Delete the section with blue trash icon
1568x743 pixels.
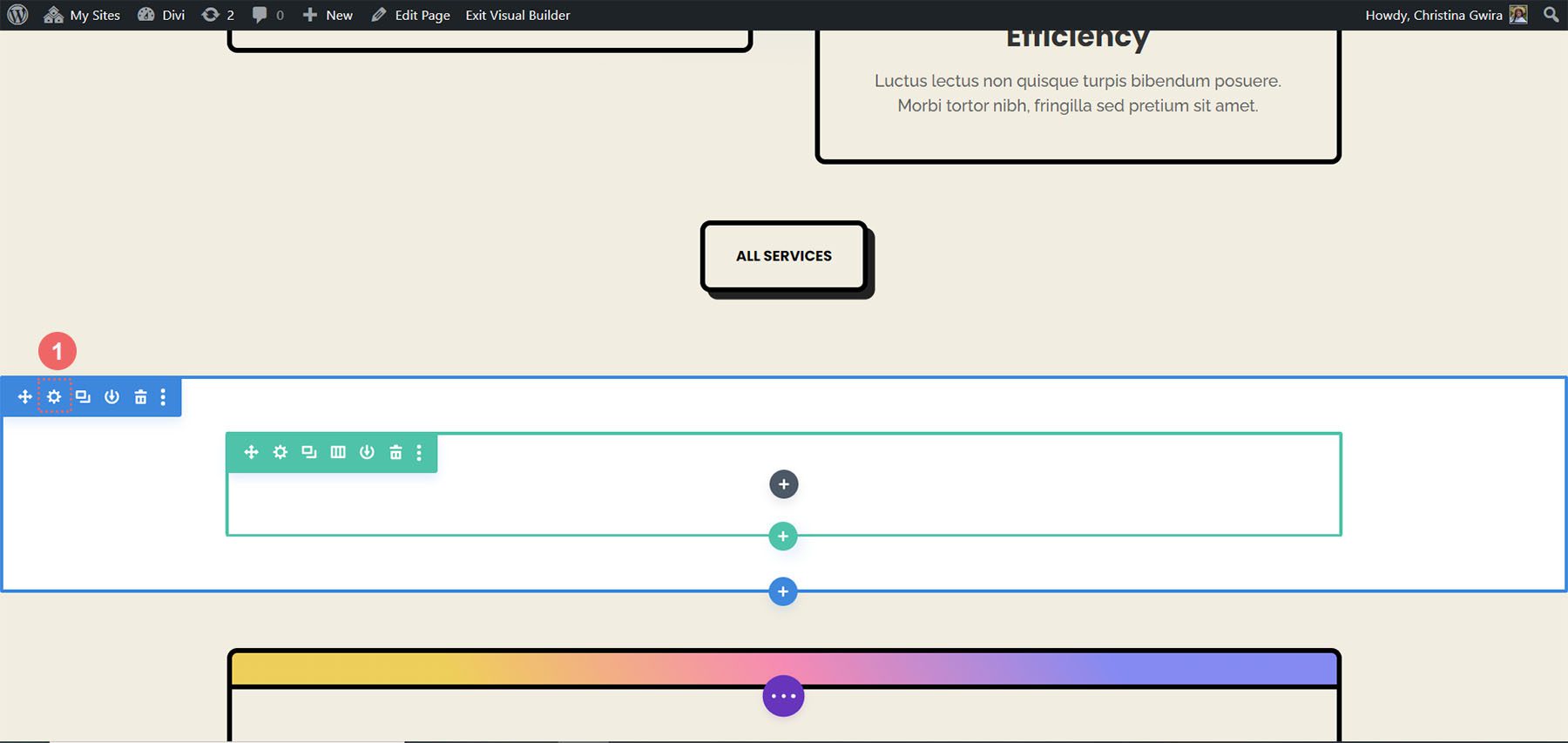click(140, 397)
